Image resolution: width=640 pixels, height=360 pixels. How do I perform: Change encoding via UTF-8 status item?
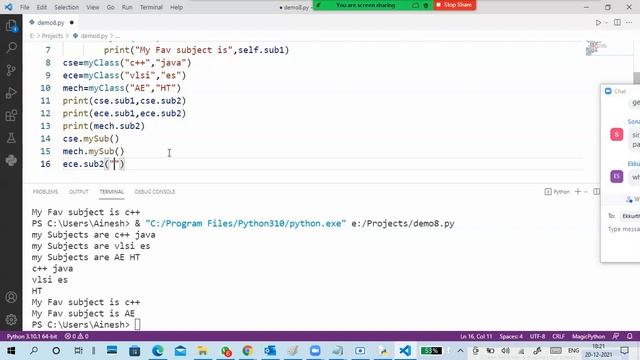pos(537,336)
